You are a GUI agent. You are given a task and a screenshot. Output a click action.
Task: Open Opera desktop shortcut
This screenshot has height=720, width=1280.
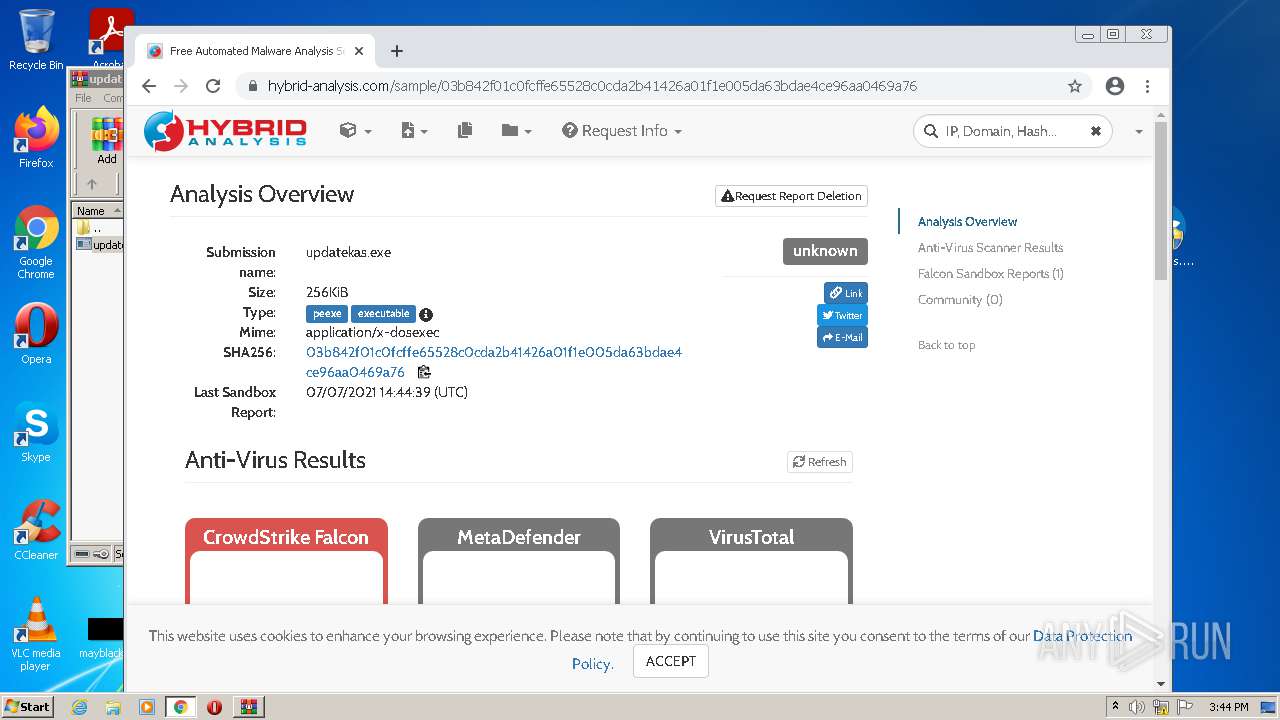36,334
